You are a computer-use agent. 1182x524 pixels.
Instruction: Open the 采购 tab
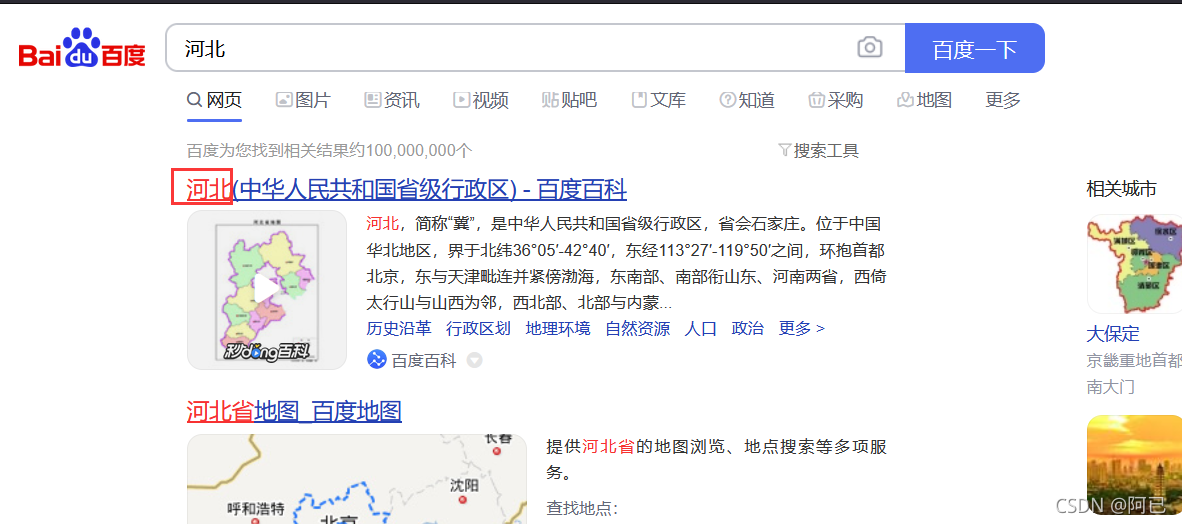click(836, 100)
